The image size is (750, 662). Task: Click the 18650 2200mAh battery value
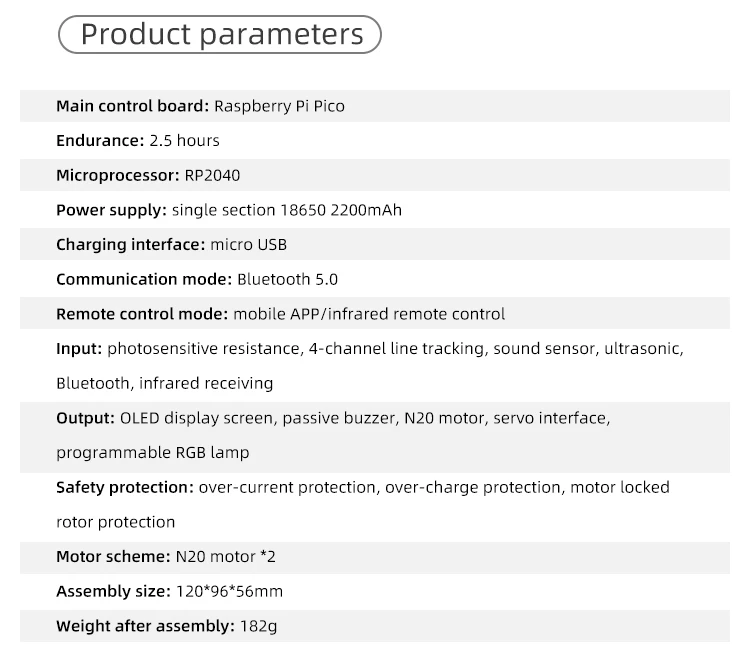[x=345, y=210]
